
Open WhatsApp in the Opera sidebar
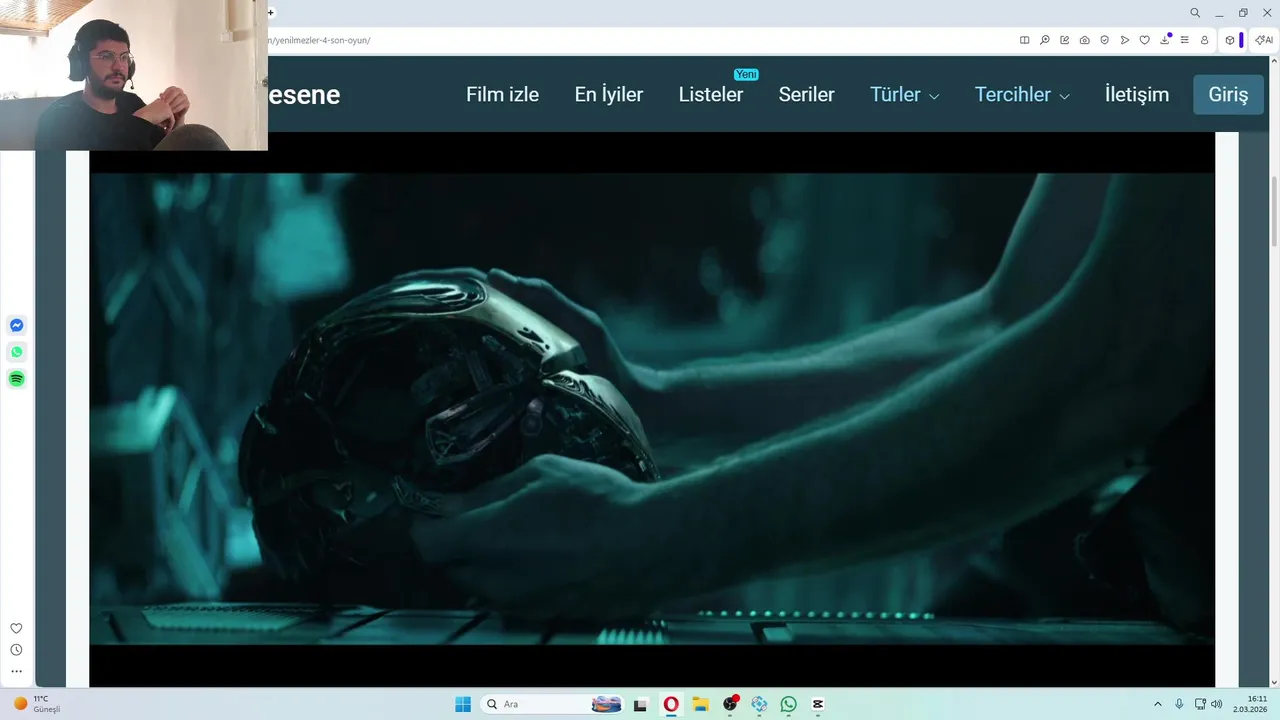16,352
